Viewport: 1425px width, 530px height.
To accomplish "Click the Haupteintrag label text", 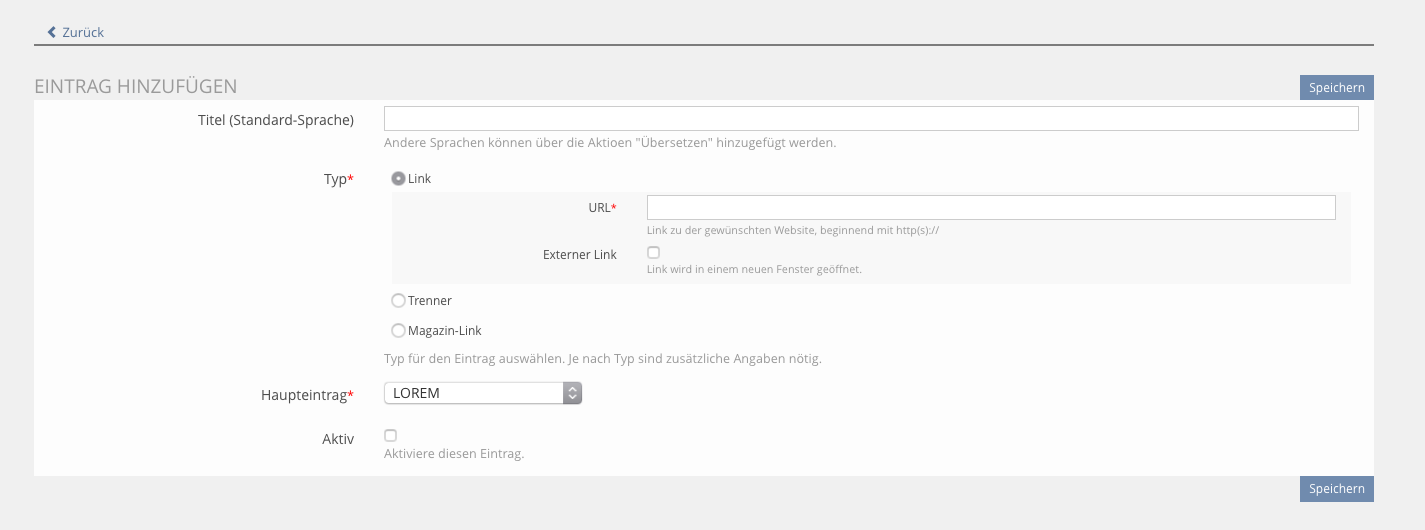I will 299,395.
